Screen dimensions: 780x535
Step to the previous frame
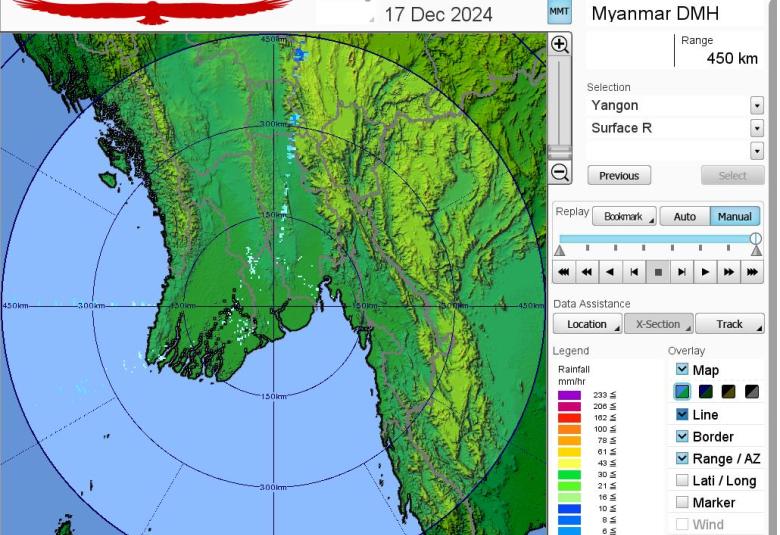(633, 271)
